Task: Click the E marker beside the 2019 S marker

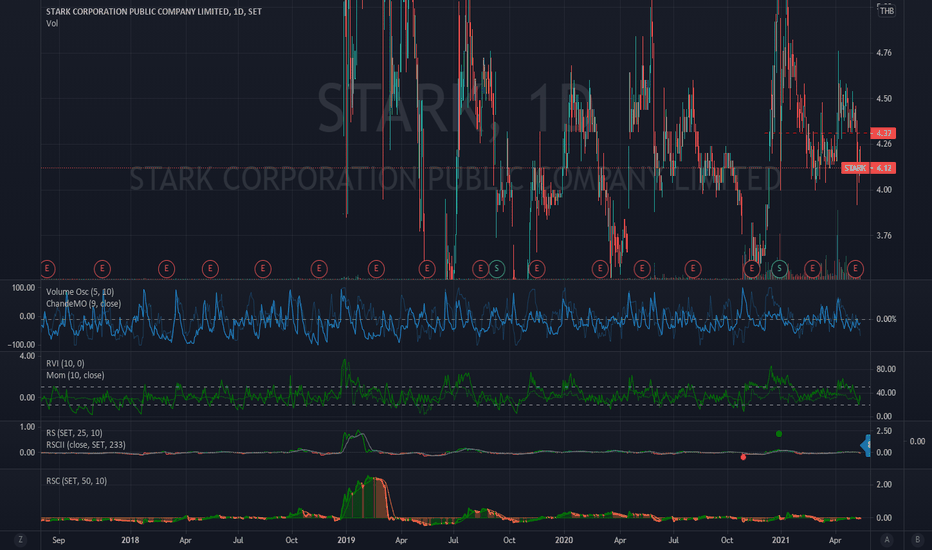Action: (x=480, y=269)
